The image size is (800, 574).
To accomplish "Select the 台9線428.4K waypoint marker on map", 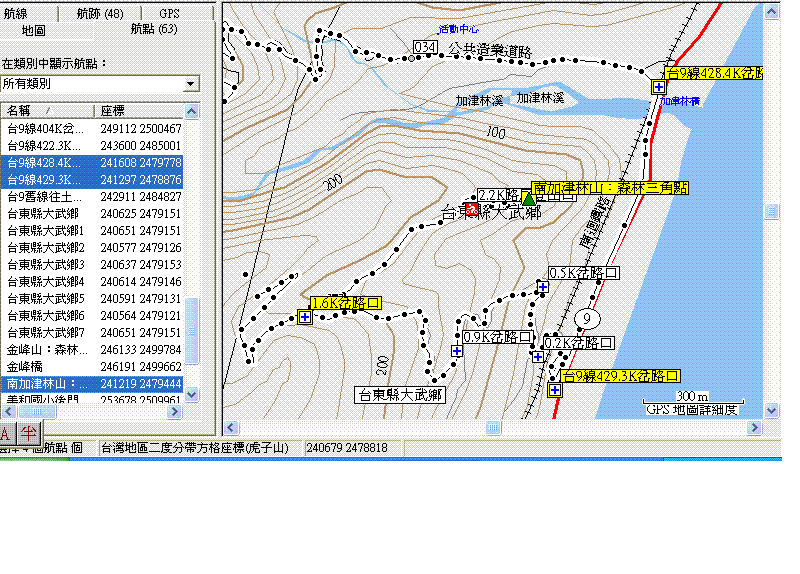I will 659,87.
